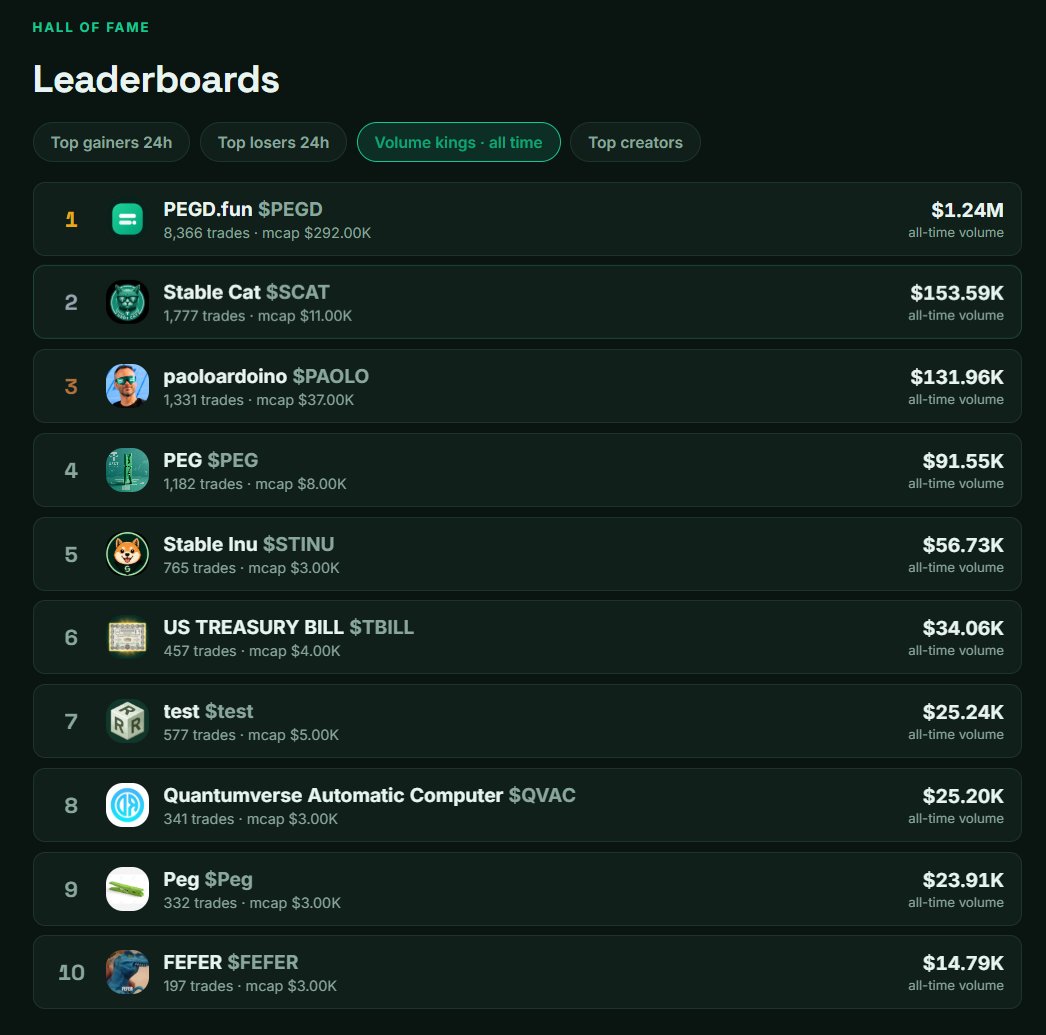1046x1035 pixels.
Task: Open Stable Cat $SCAT token name
Action: point(246,292)
